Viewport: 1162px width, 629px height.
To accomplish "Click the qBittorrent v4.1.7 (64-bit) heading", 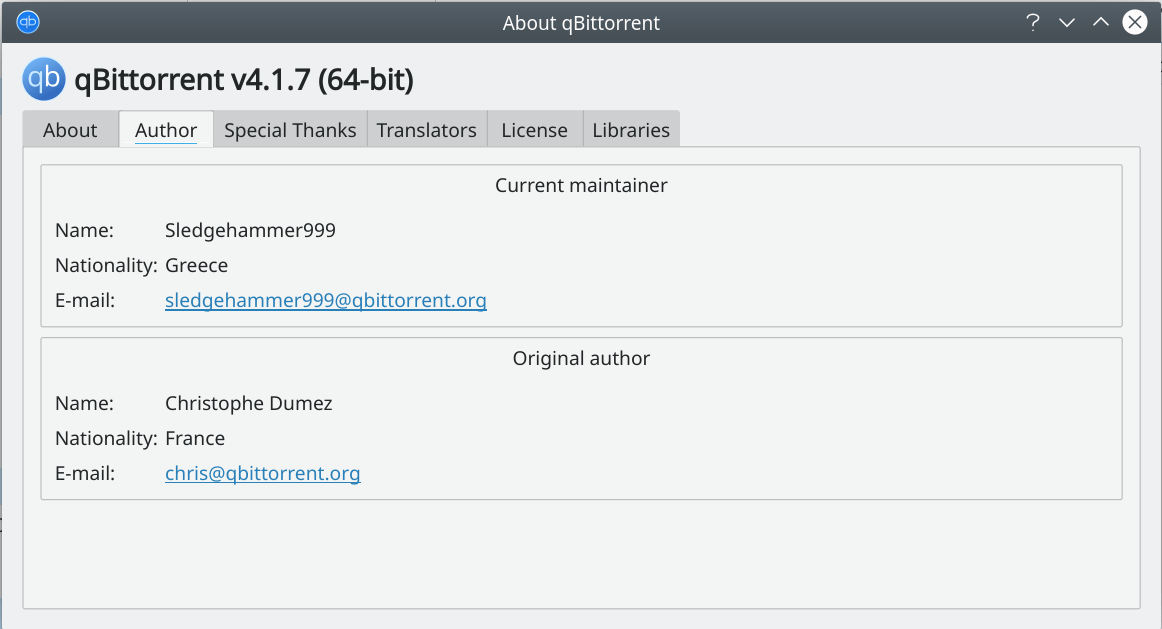I will (244, 79).
